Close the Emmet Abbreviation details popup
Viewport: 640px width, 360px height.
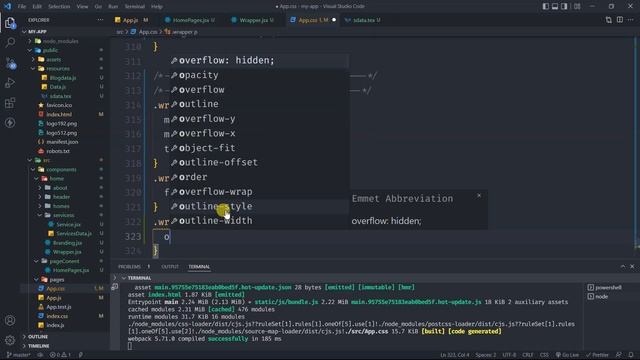(479, 196)
